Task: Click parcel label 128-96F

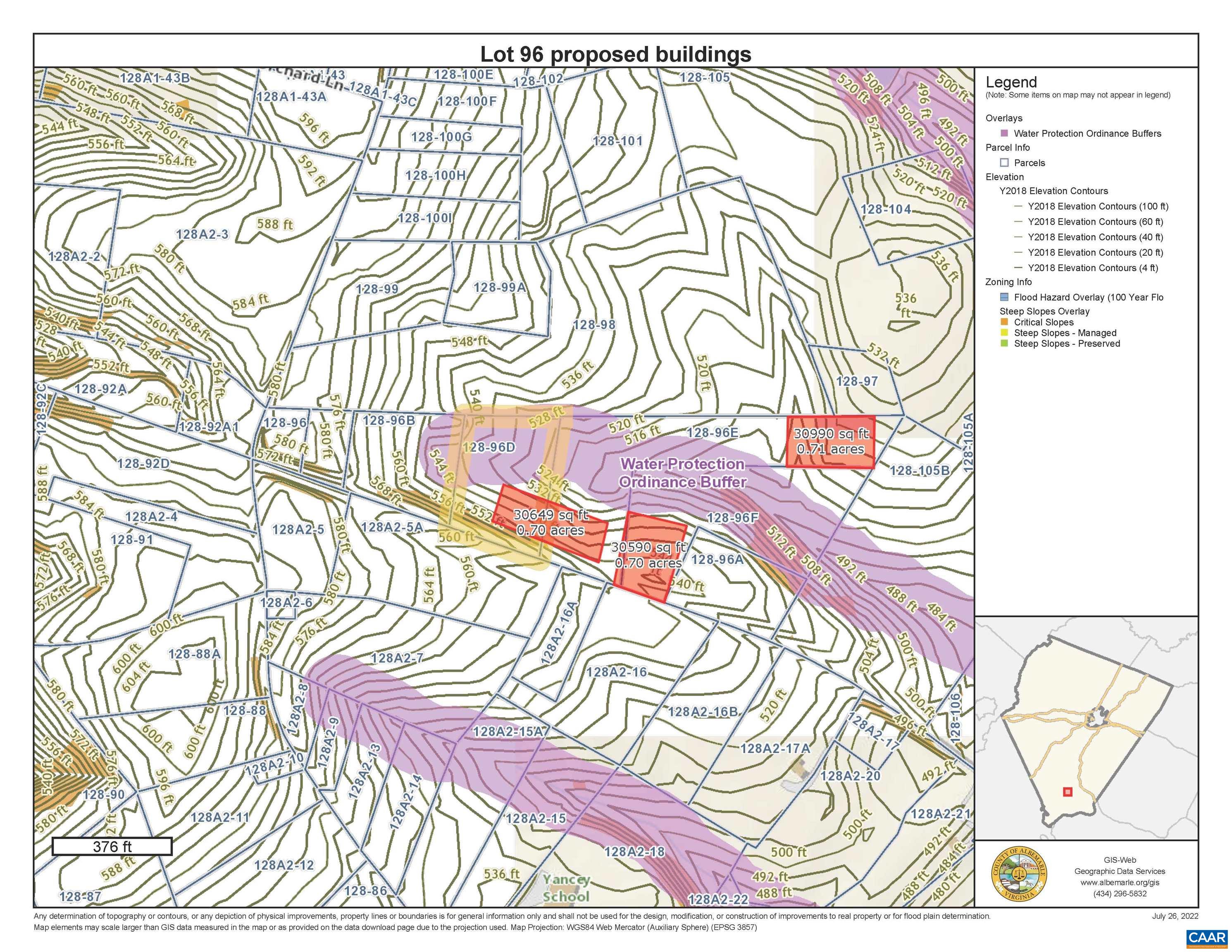Action: [x=732, y=517]
